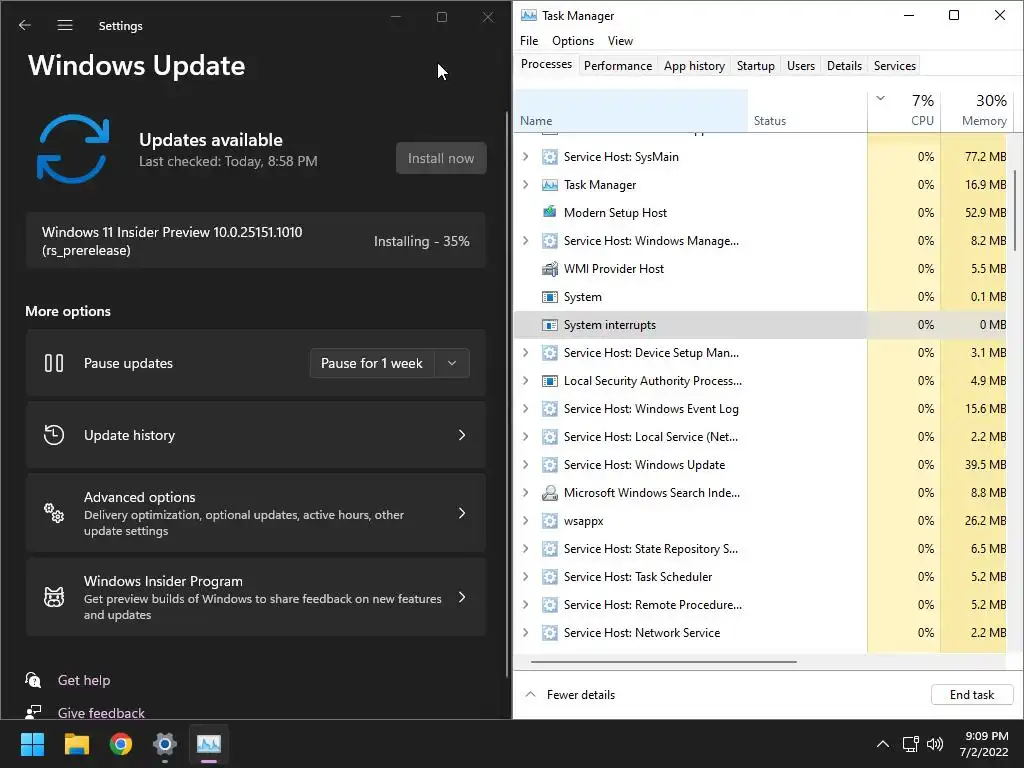Viewport: 1024px width, 768px height.
Task: Expand Service Host: Device Setup Man... row
Action: click(526, 353)
